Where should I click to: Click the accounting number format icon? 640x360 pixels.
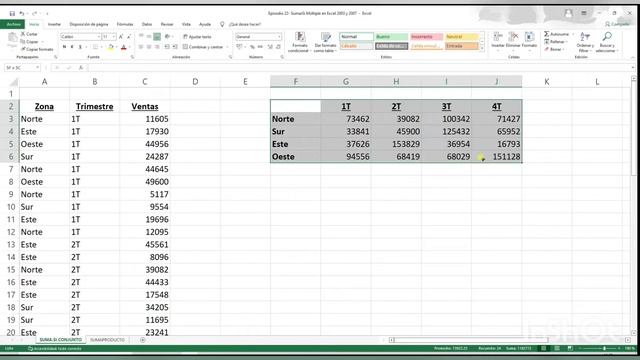pos(240,47)
